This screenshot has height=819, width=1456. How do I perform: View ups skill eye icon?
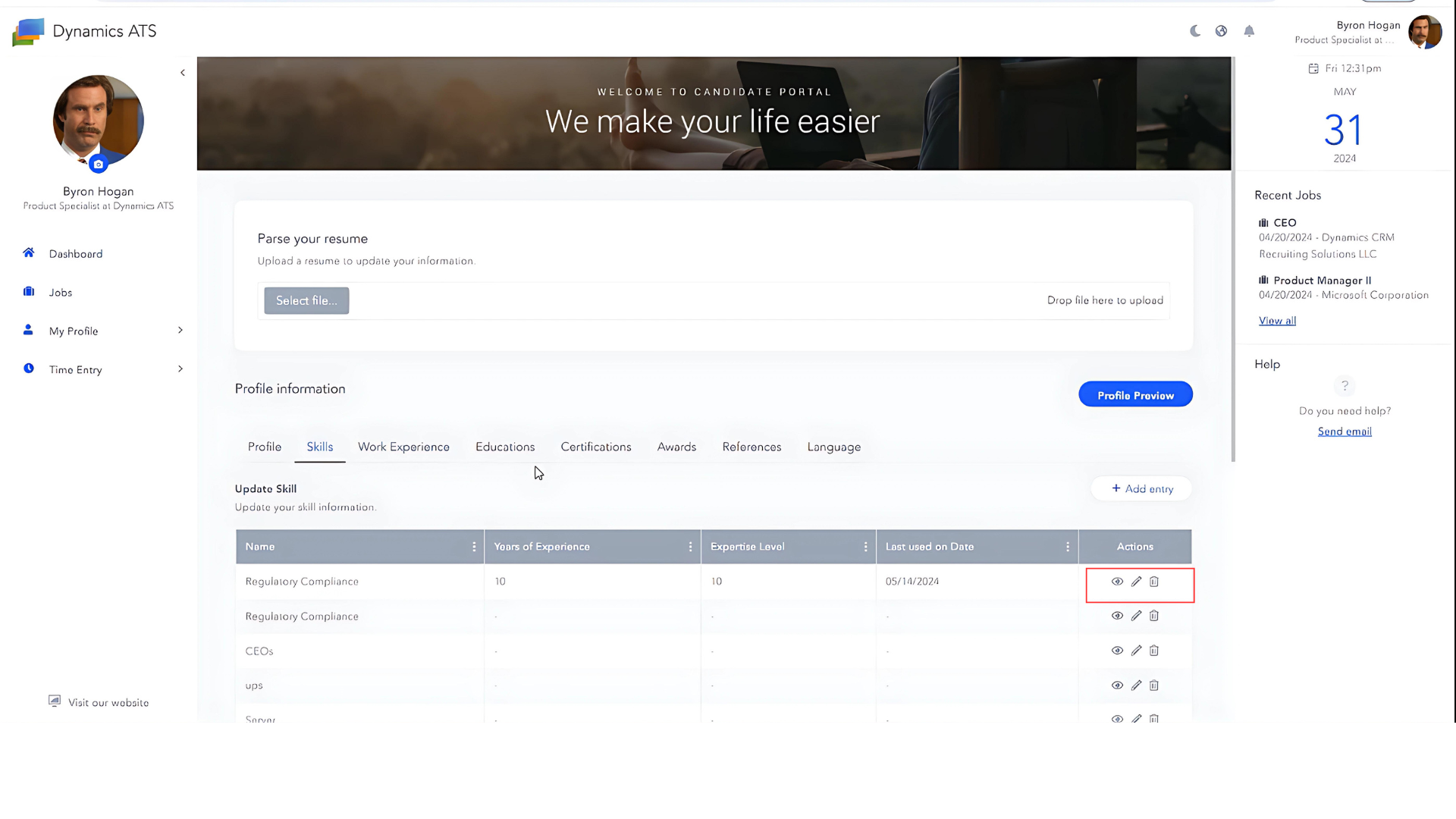click(1117, 686)
